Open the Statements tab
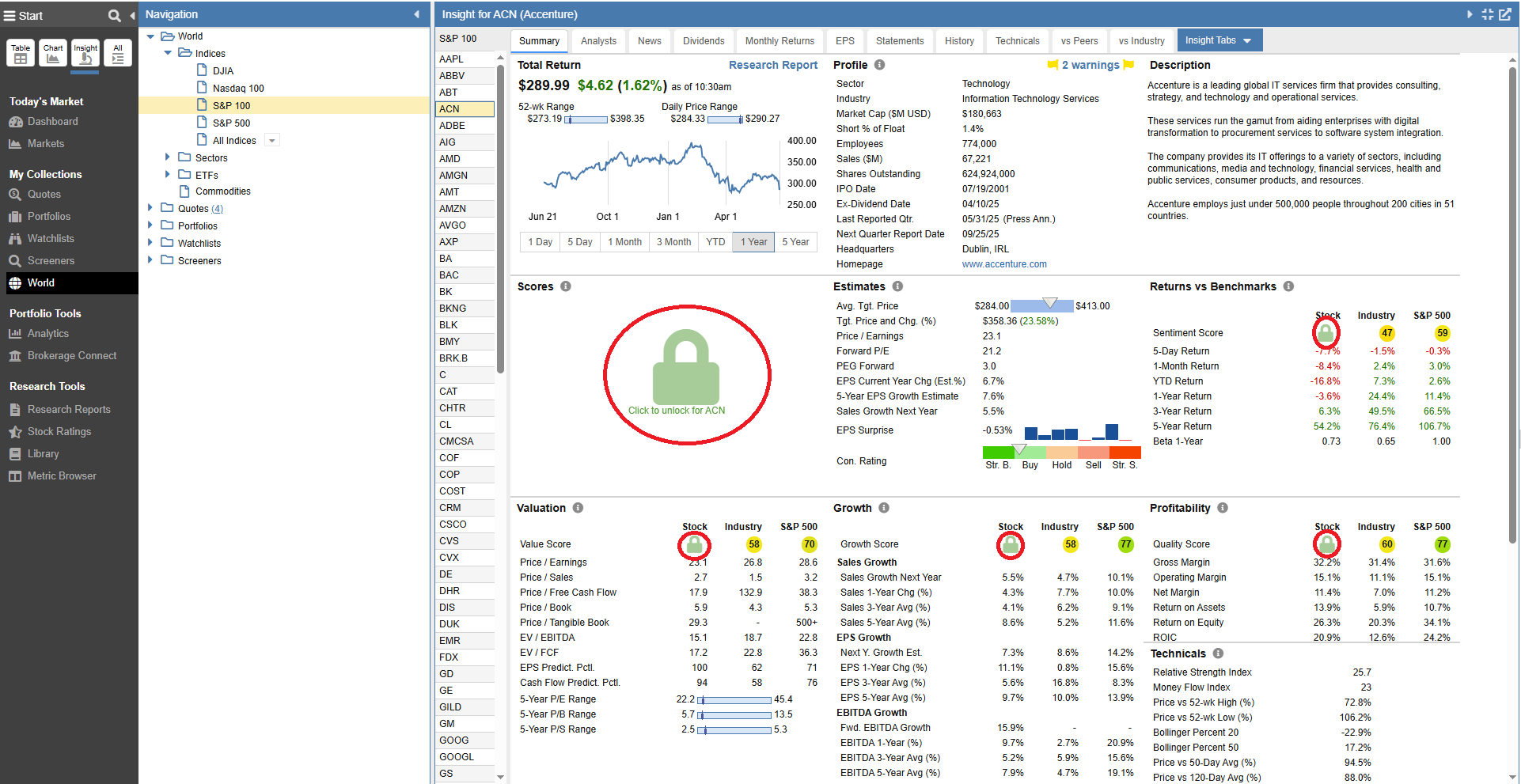Screen dimensions: 1521x784 [x=900, y=41]
